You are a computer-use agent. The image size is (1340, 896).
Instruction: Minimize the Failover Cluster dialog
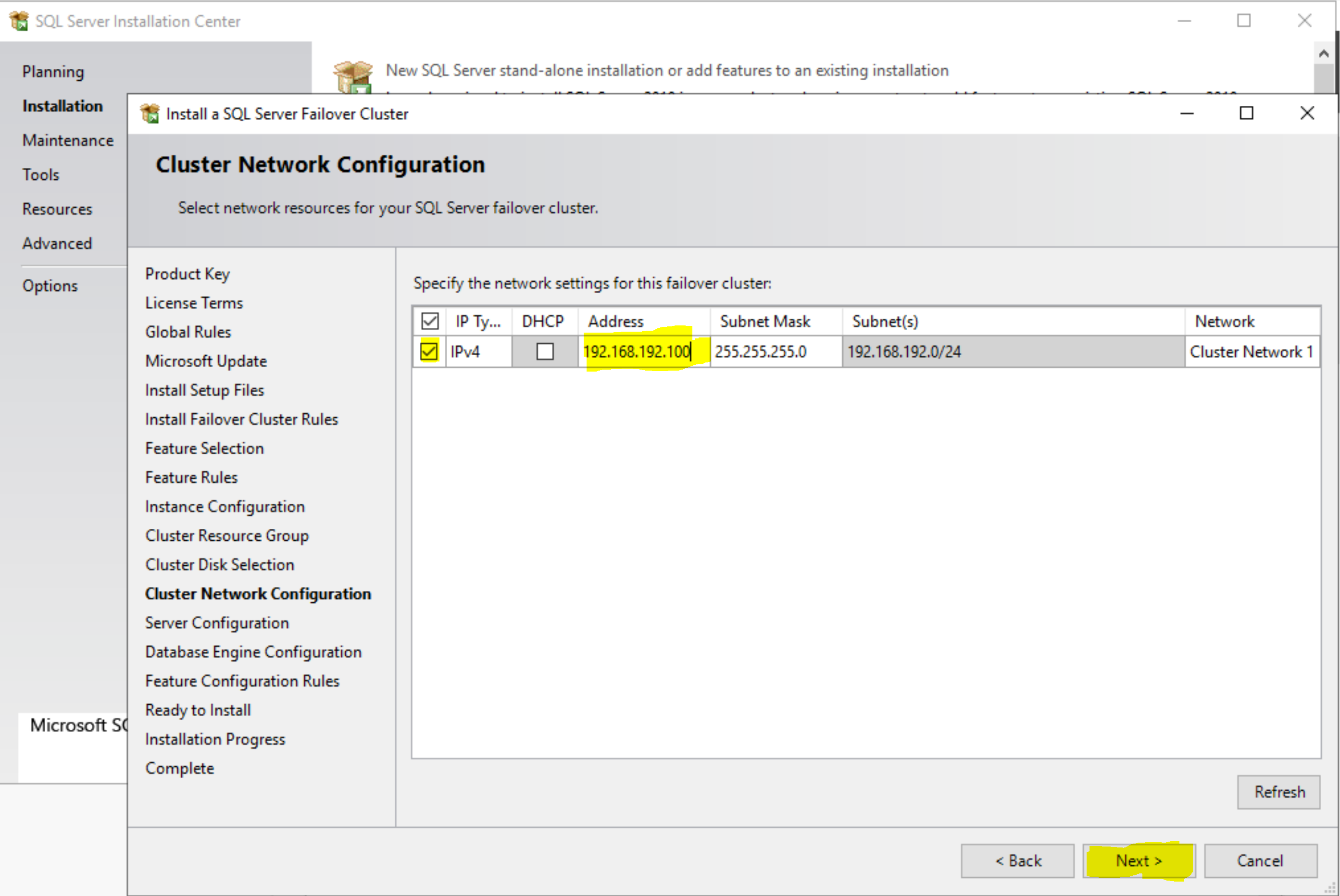pyautogui.click(x=1187, y=113)
